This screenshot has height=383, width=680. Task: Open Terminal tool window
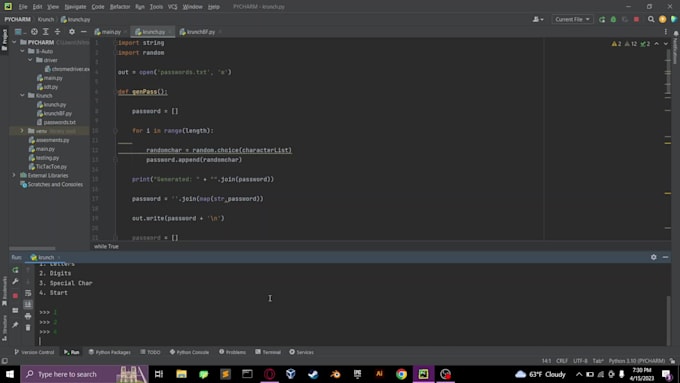pyautogui.click(x=268, y=352)
